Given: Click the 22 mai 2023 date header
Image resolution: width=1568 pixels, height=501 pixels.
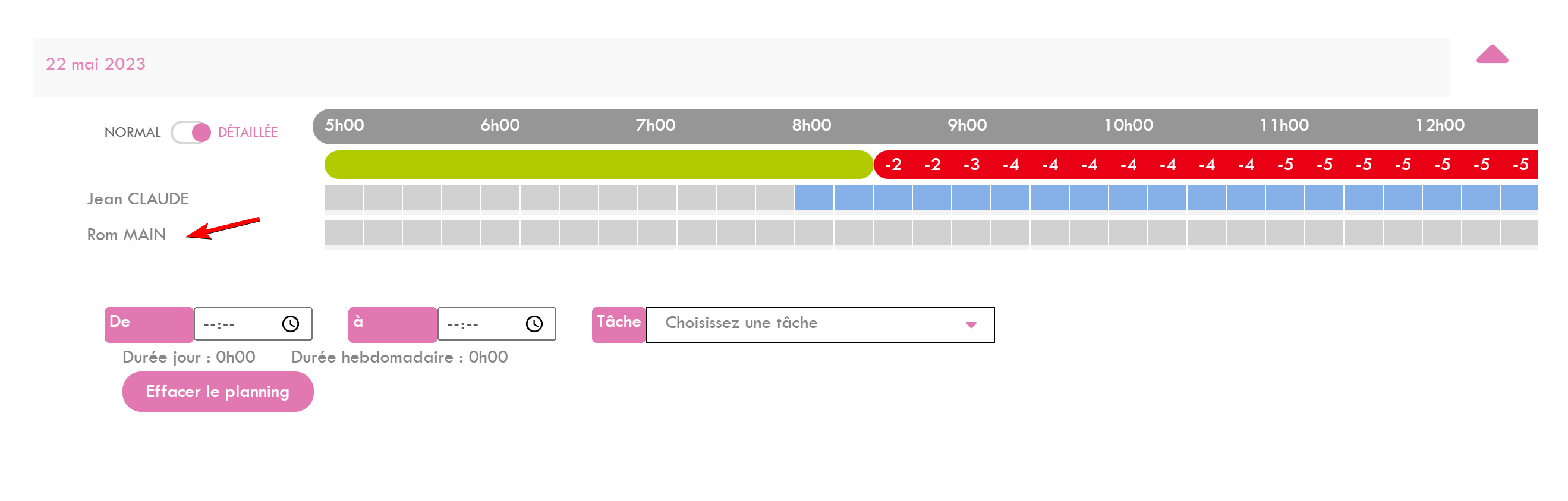Looking at the screenshot, I should point(96,64).
